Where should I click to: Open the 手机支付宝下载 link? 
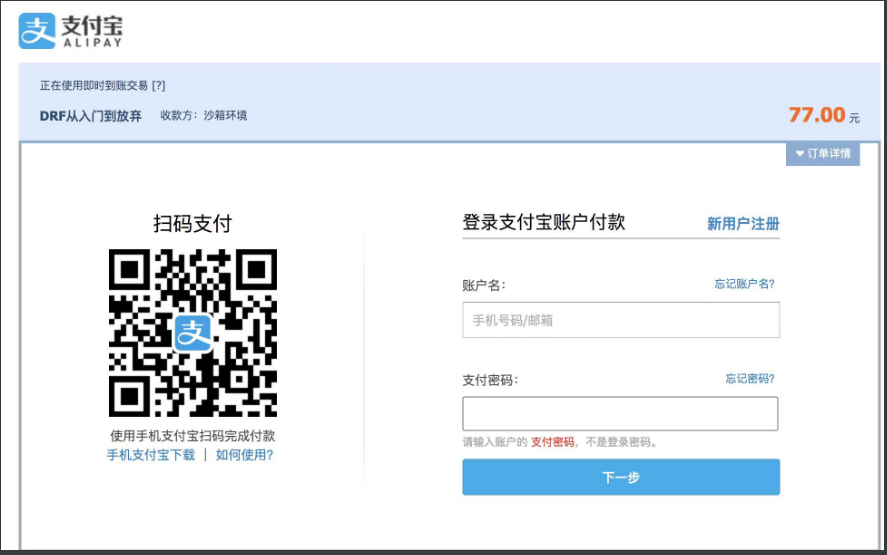click(150, 455)
